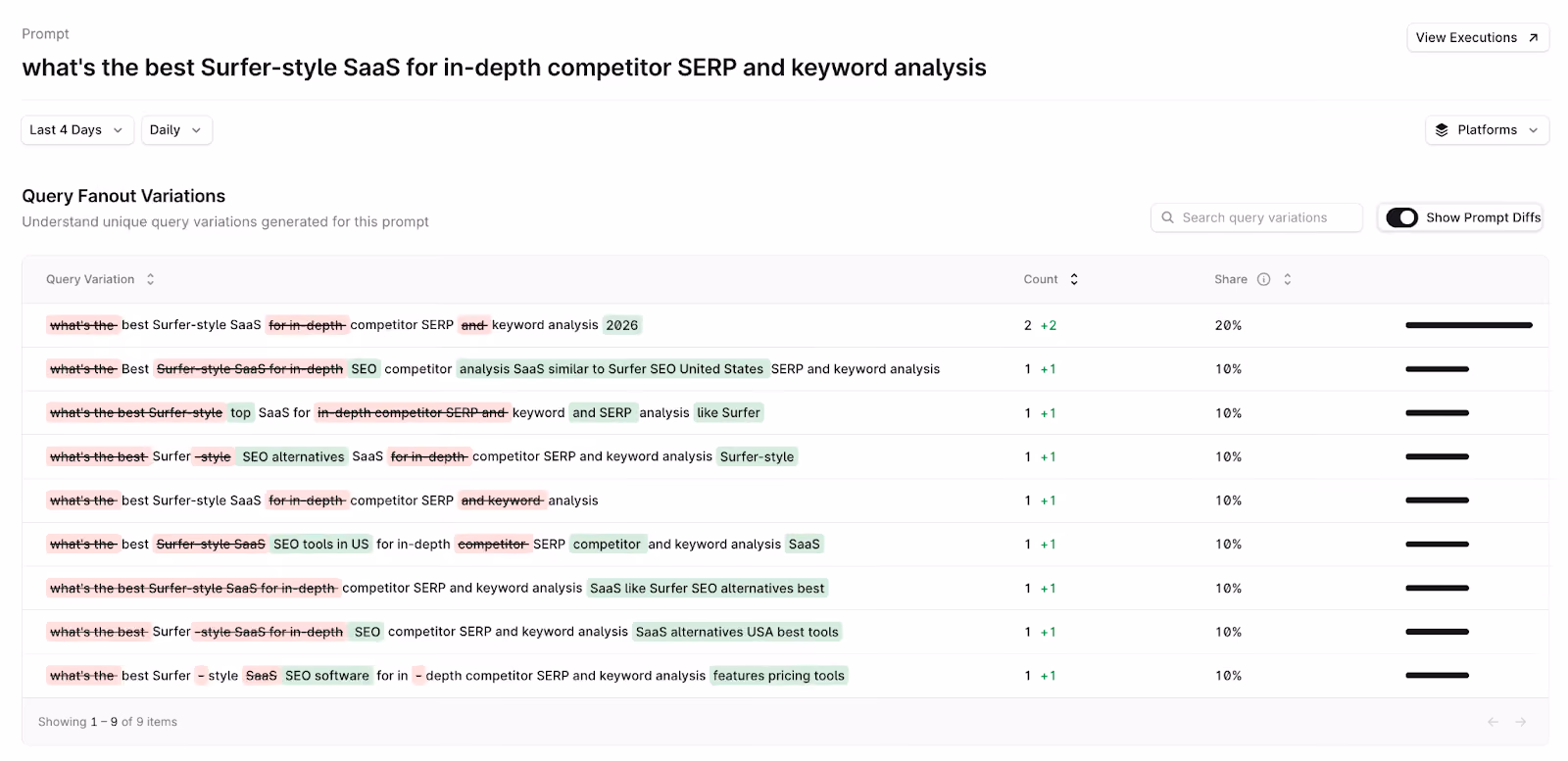1568x761 pixels.
Task: Select the 'SEO tools in US' query row
Action: 785,545
